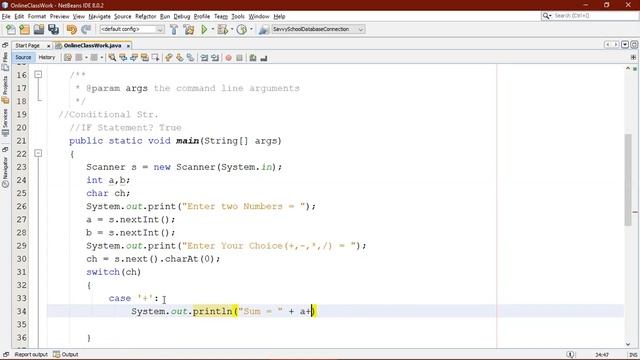Open the Source menu
This screenshot has height=360, width=640.
click(122, 16)
